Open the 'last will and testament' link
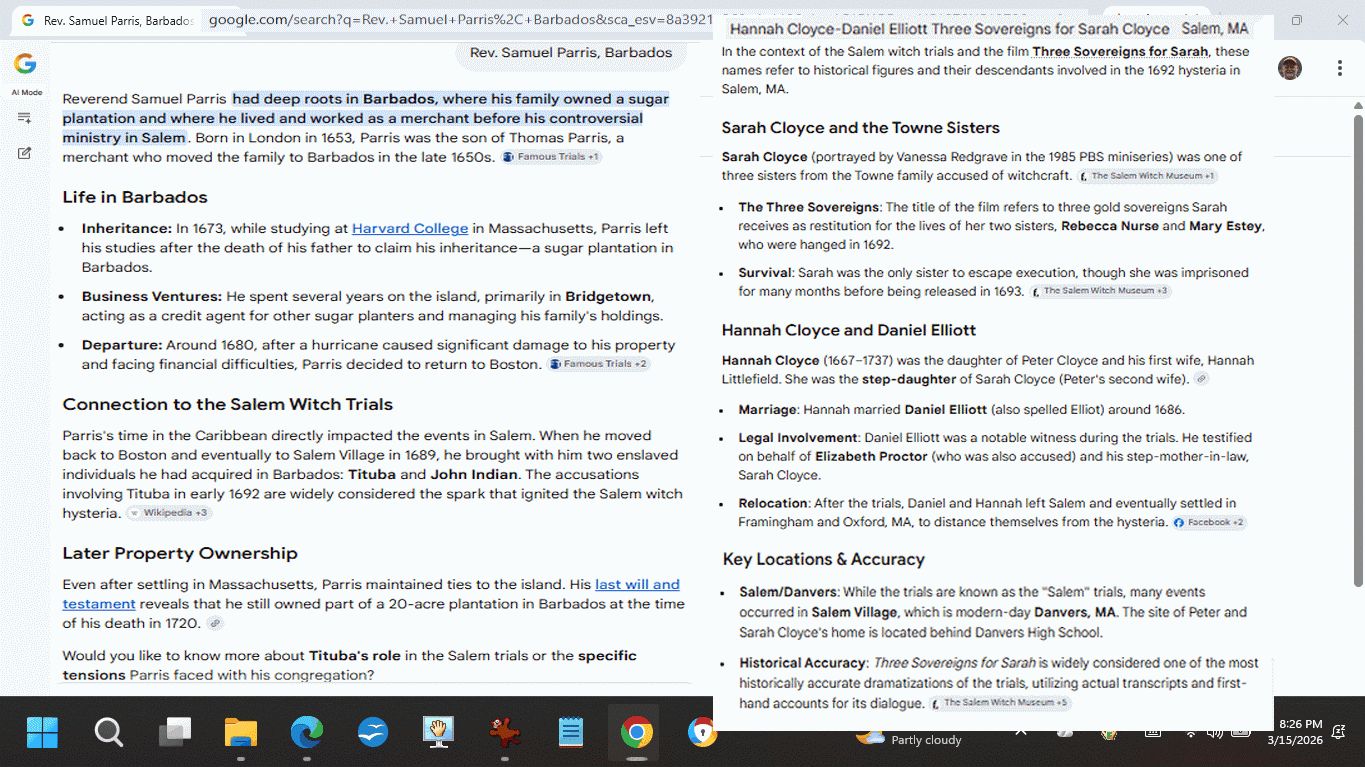 click(637, 584)
